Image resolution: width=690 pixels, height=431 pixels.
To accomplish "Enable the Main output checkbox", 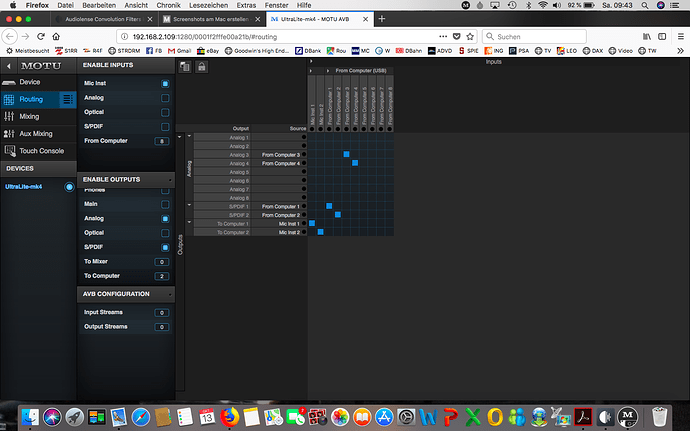I will 165,204.
